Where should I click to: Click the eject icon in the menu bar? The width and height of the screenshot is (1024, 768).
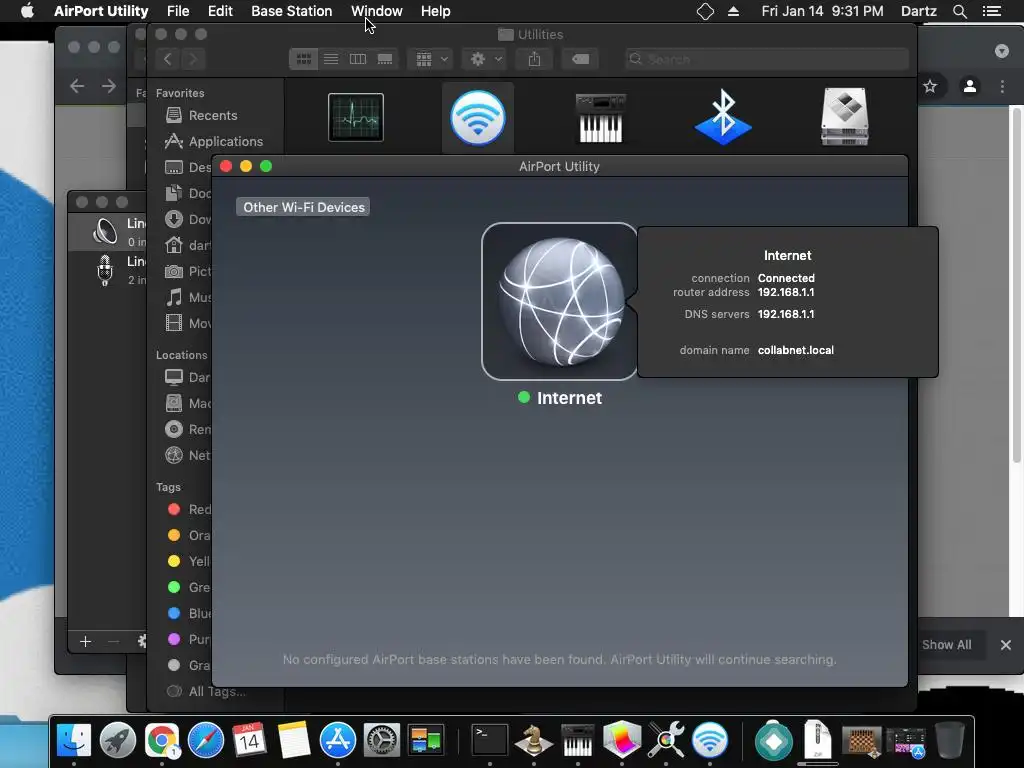[x=733, y=11]
